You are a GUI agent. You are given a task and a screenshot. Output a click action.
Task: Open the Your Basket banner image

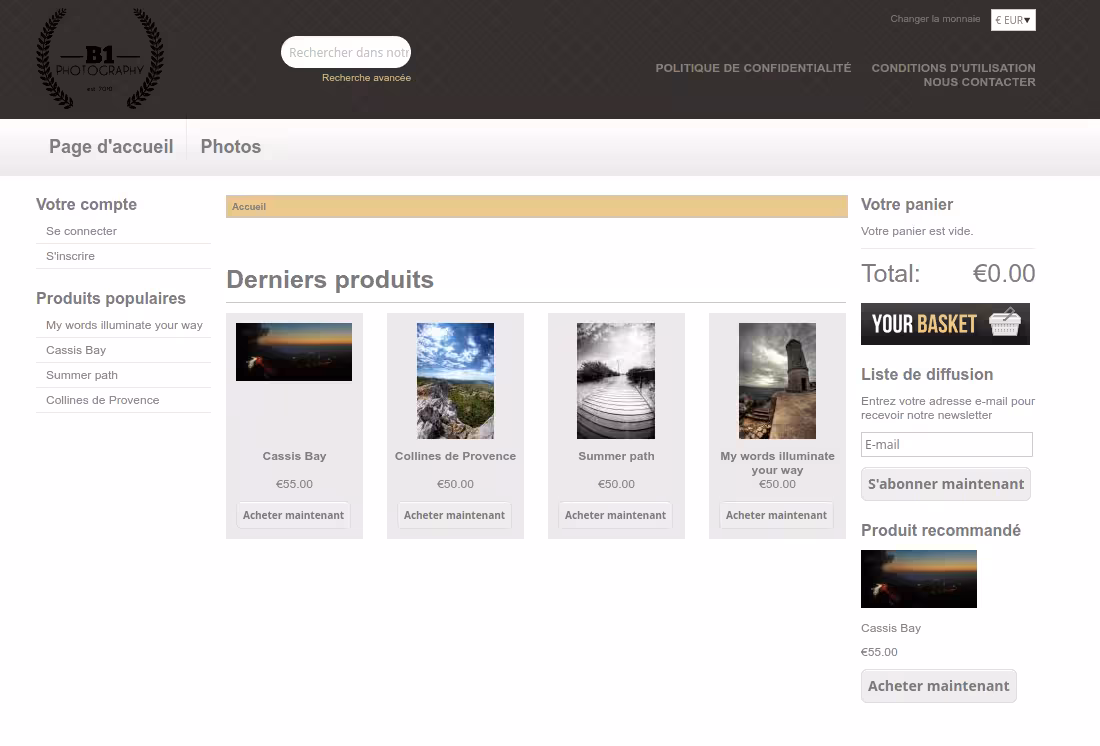click(x=945, y=324)
